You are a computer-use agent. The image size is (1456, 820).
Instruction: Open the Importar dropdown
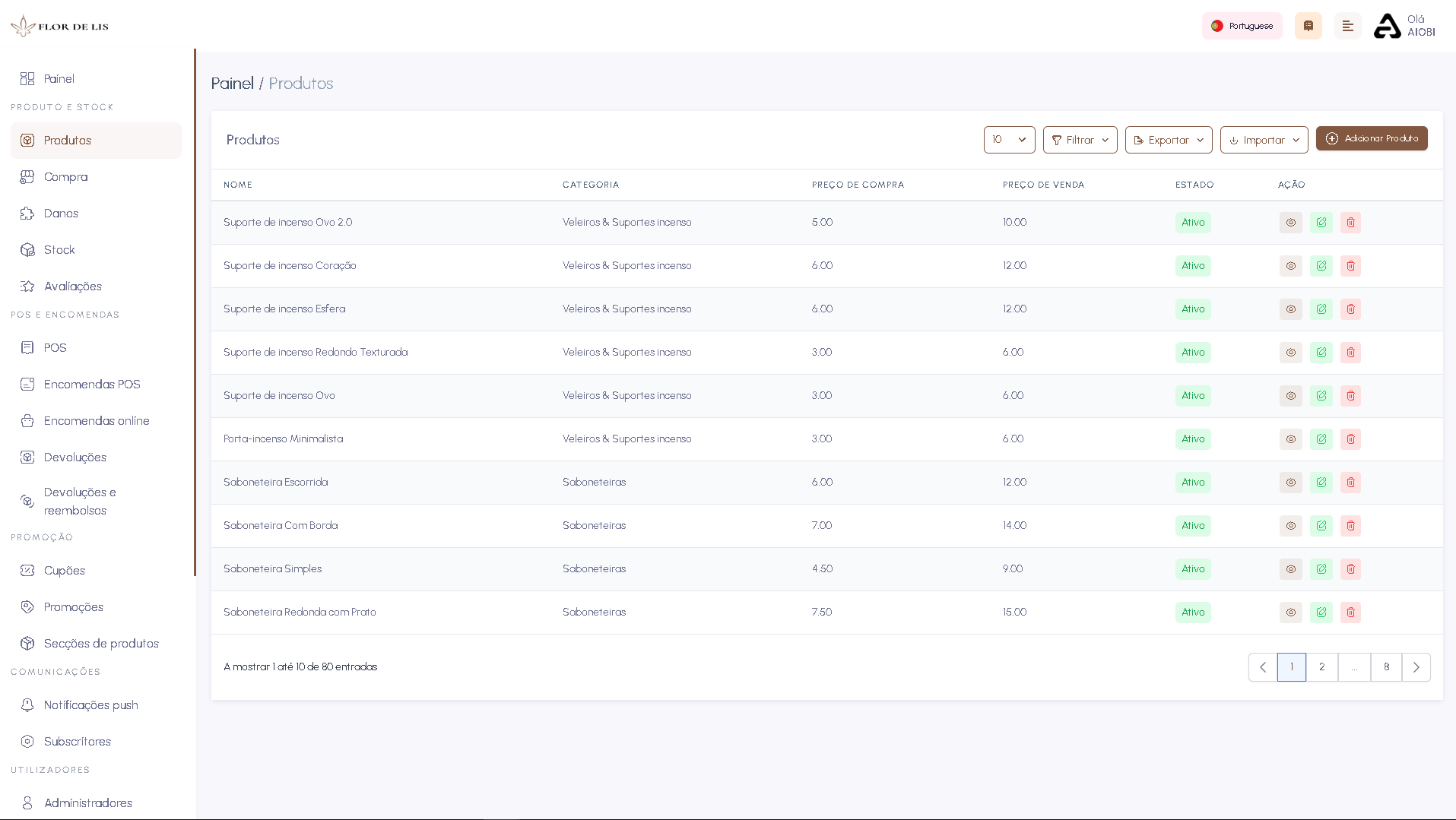pos(1263,140)
